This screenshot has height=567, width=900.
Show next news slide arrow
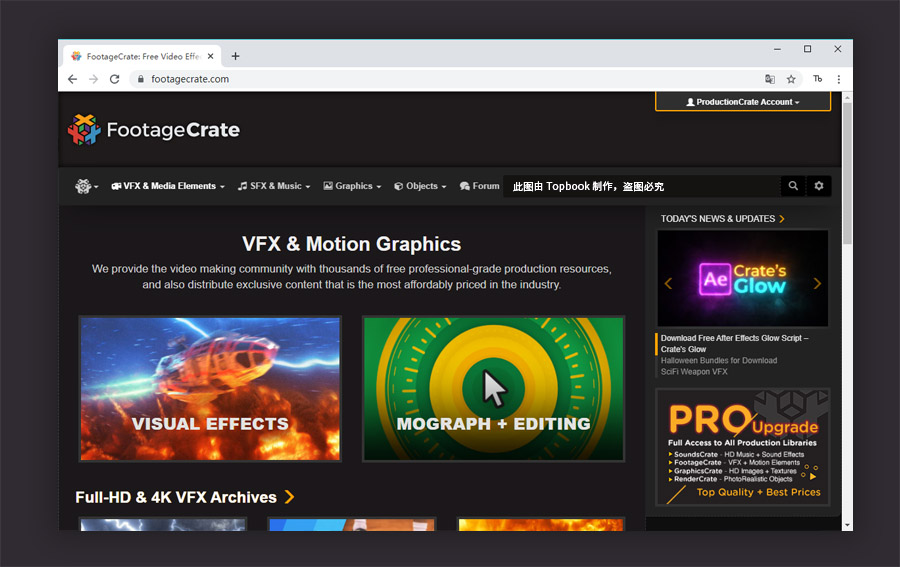(x=817, y=284)
